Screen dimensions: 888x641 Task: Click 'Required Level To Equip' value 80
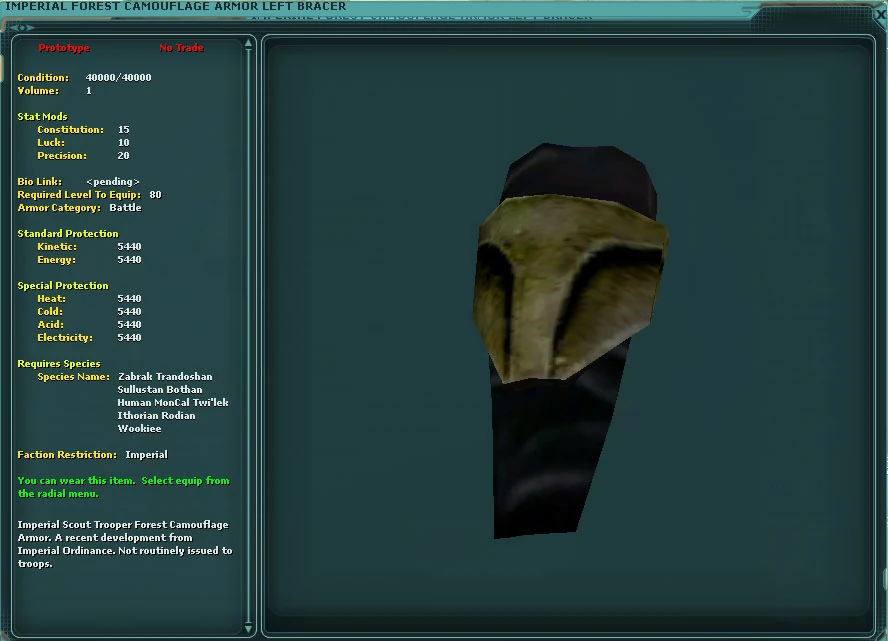click(x=155, y=195)
